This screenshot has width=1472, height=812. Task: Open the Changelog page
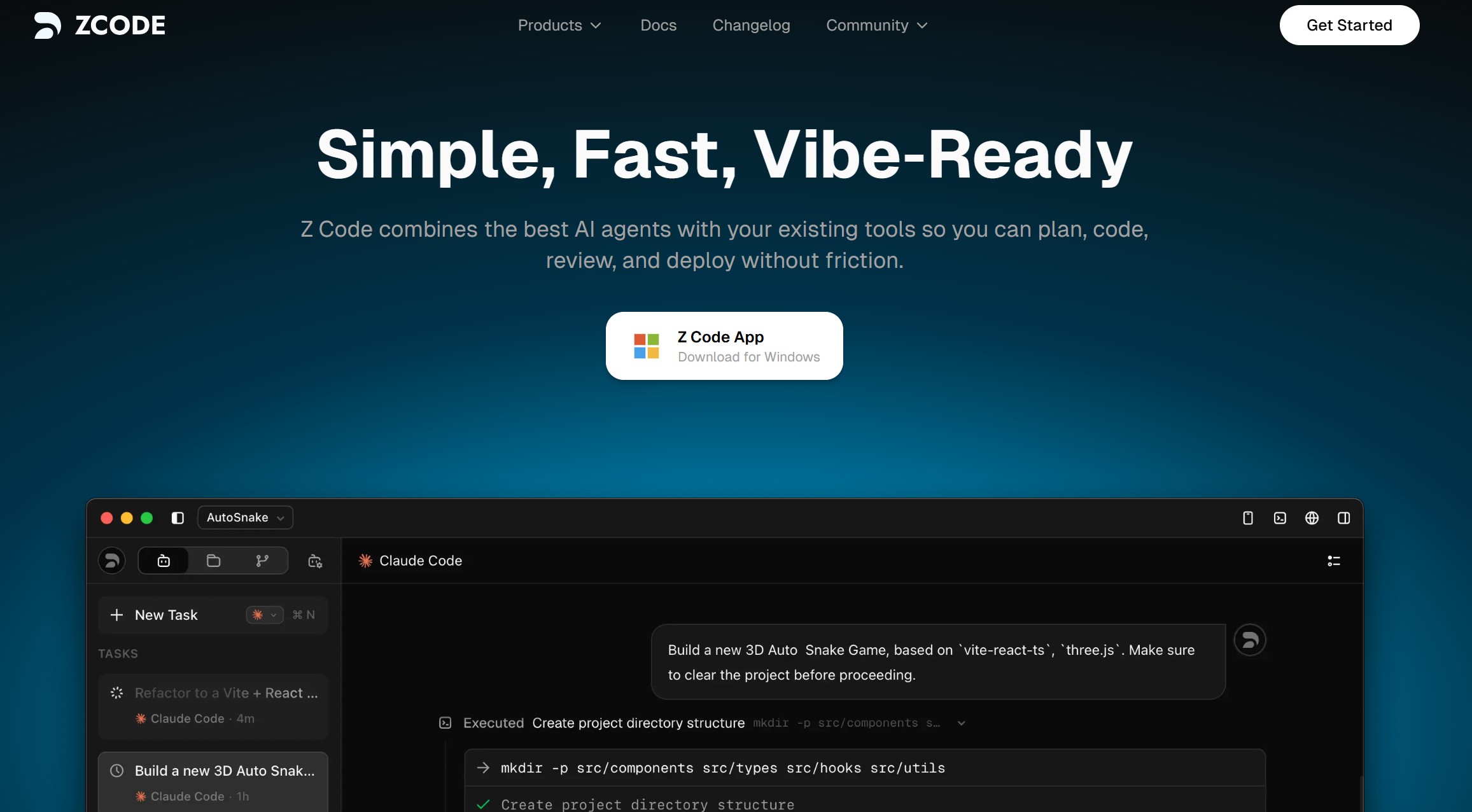(x=751, y=25)
